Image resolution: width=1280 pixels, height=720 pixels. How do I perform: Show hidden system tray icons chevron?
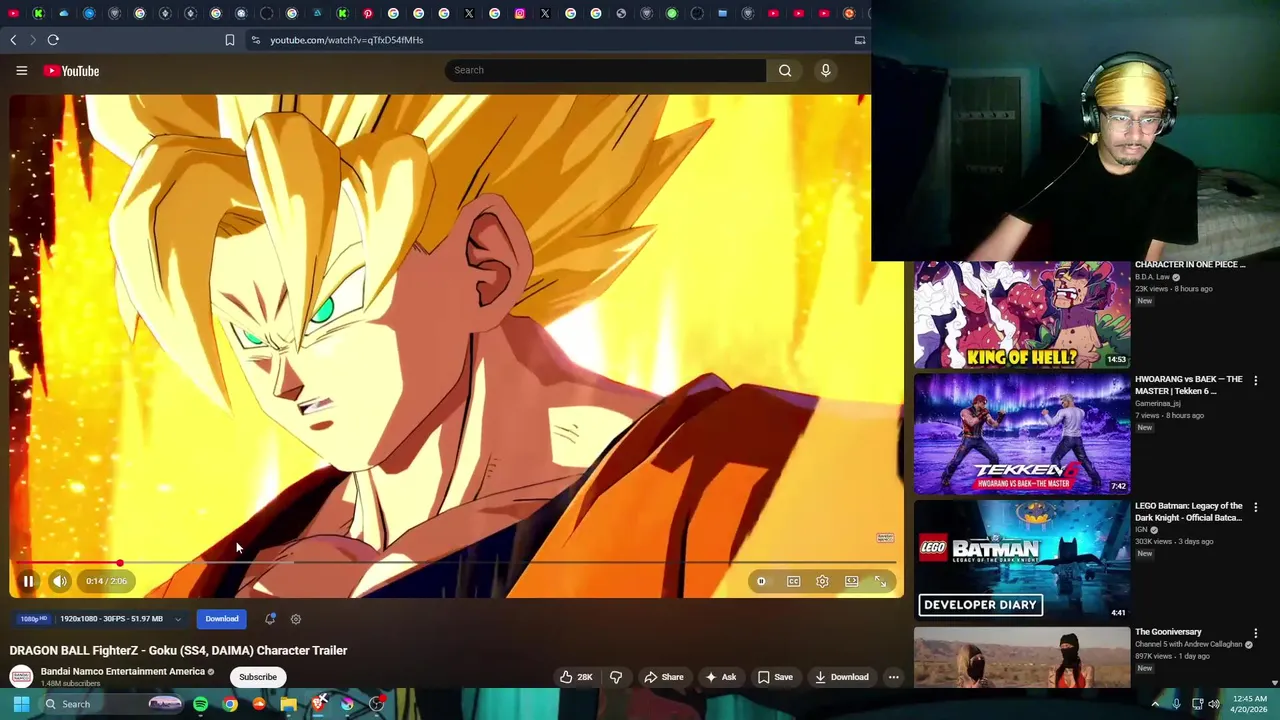pos(1155,704)
